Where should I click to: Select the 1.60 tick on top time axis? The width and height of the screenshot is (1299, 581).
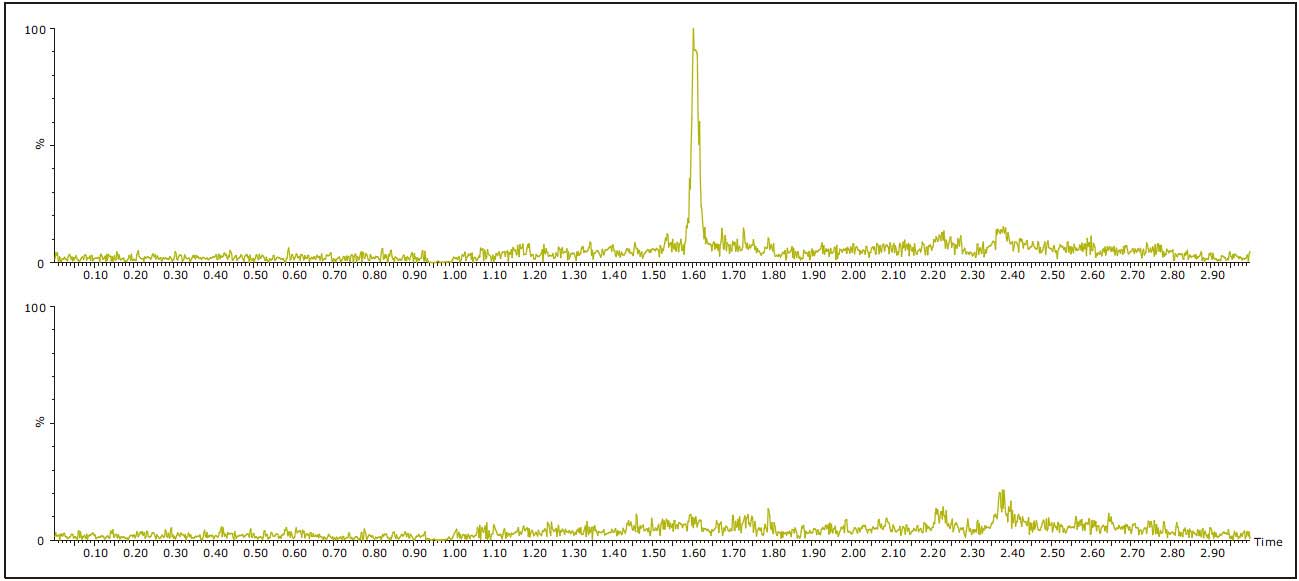[693, 275]
